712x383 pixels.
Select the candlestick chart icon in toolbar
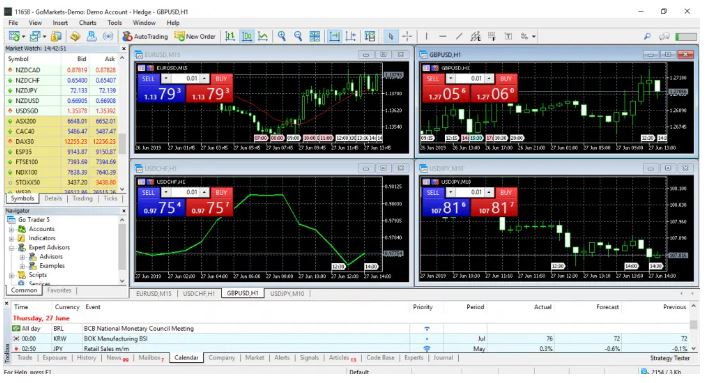pyautogui.click(x=247, y=36)
